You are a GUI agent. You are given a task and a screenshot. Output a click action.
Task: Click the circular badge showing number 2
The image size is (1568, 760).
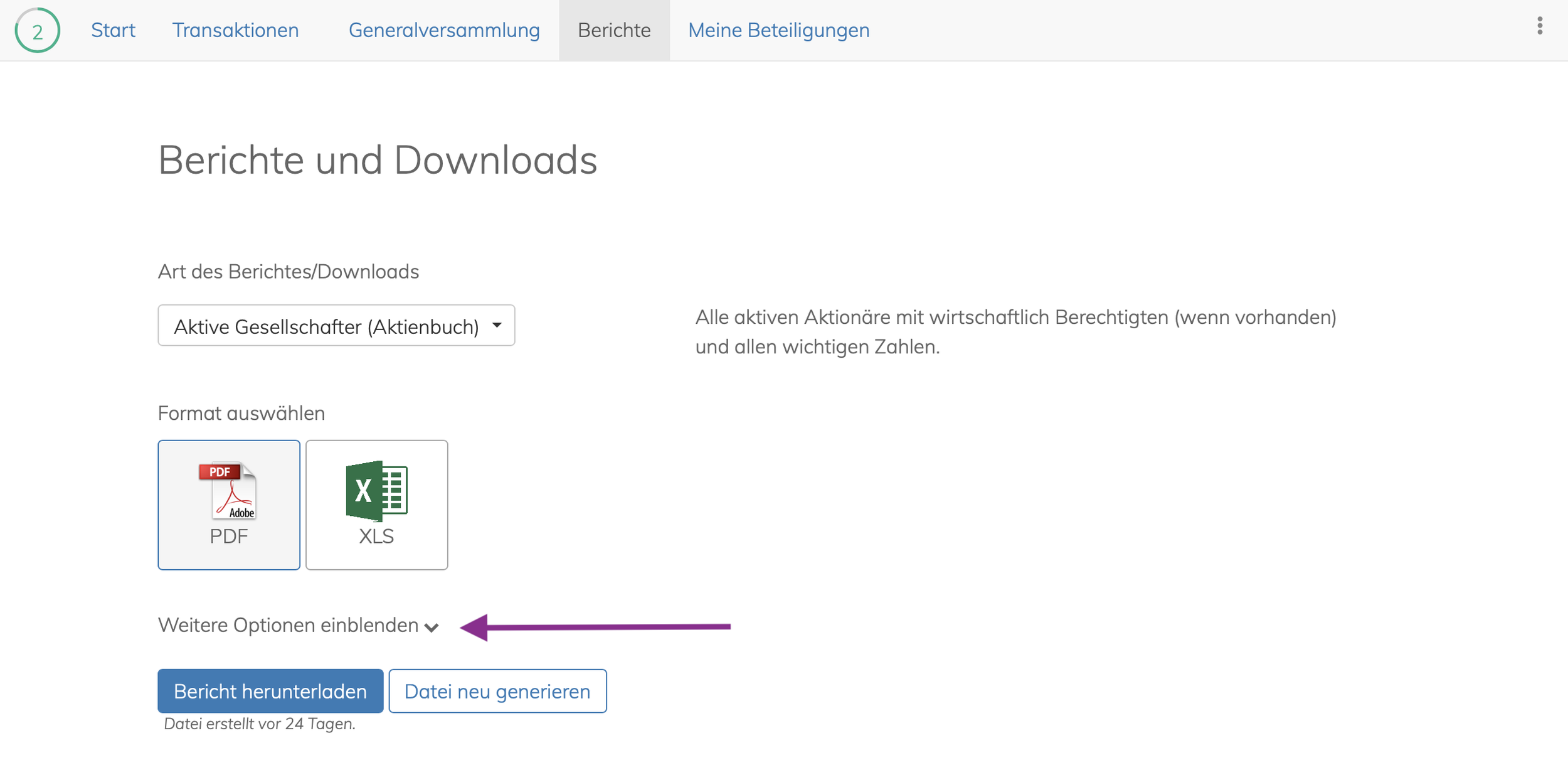click(x=38, y=30)
